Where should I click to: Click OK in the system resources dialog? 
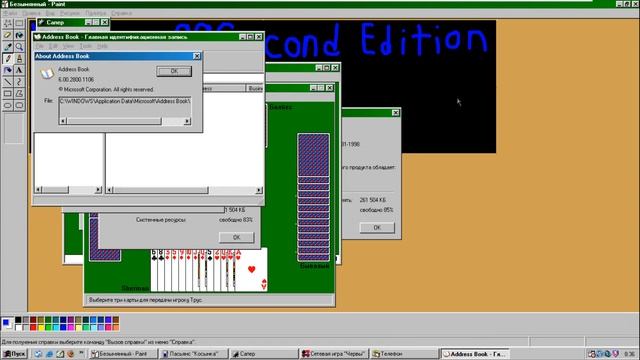[236, 237]
